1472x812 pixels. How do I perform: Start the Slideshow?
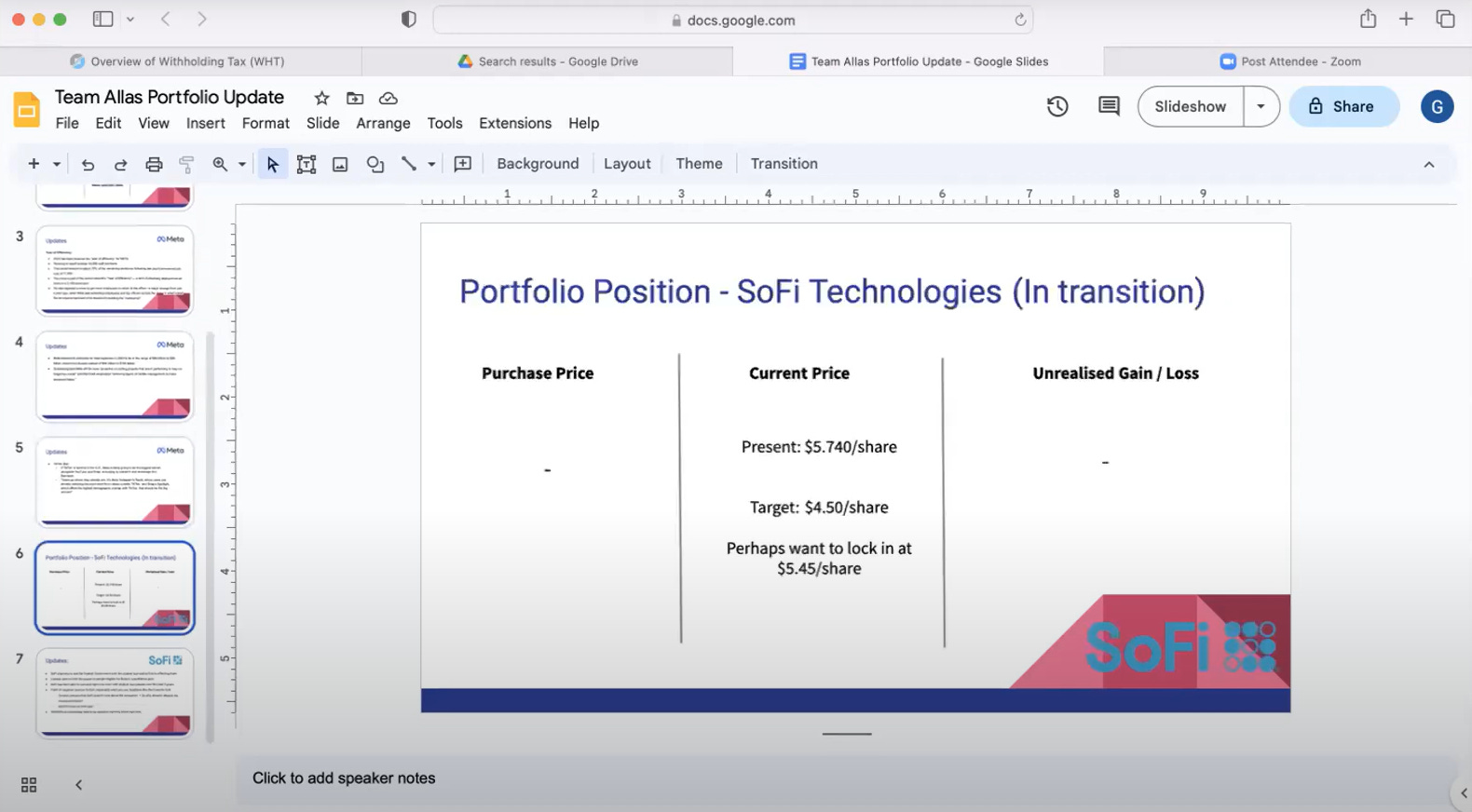pos(1190,106)
